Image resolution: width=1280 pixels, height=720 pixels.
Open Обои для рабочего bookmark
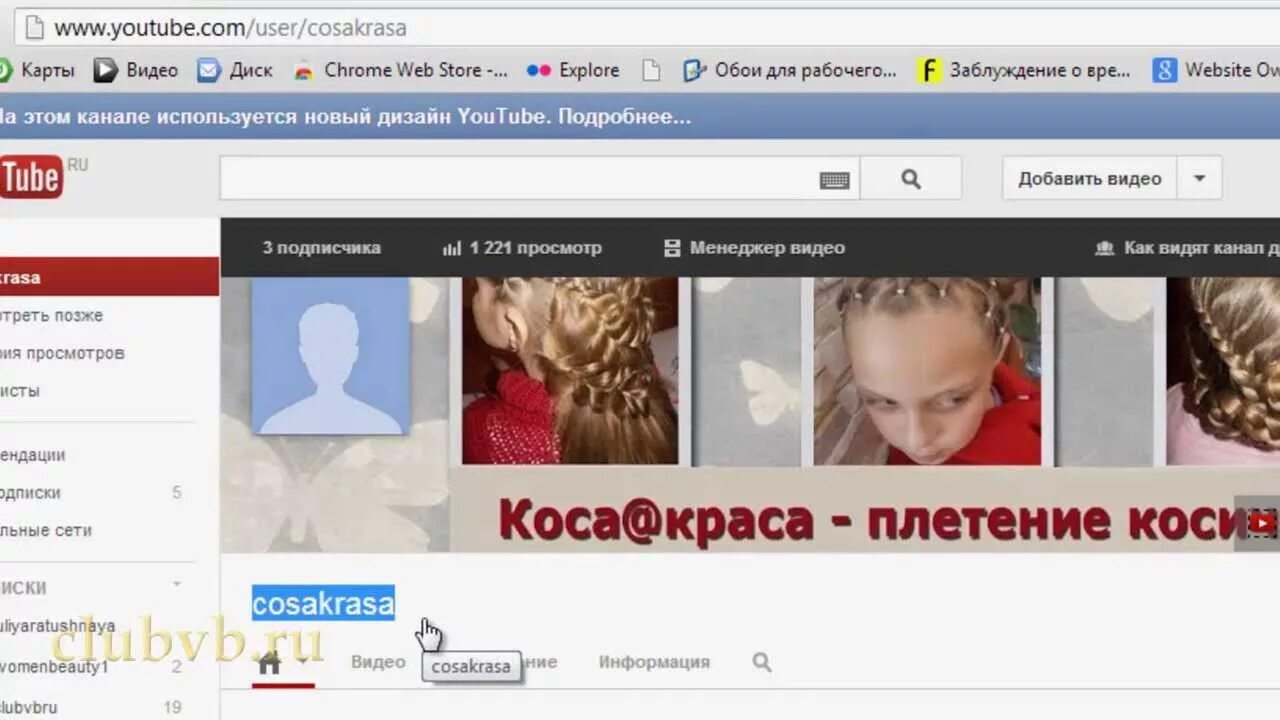point(790,70)
